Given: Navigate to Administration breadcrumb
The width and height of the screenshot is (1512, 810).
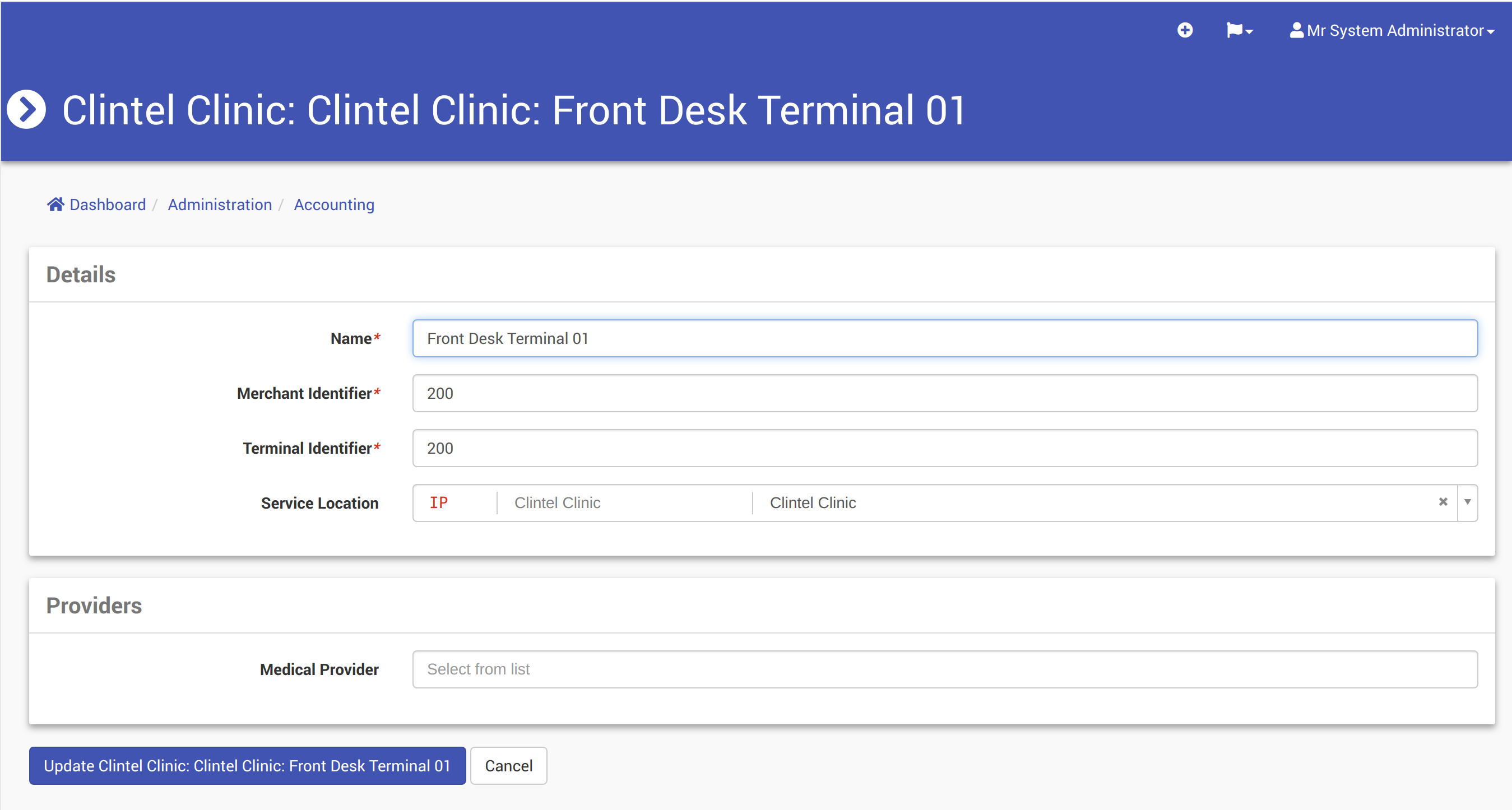Looking at the screenshot, I should [x=220, y=204].
